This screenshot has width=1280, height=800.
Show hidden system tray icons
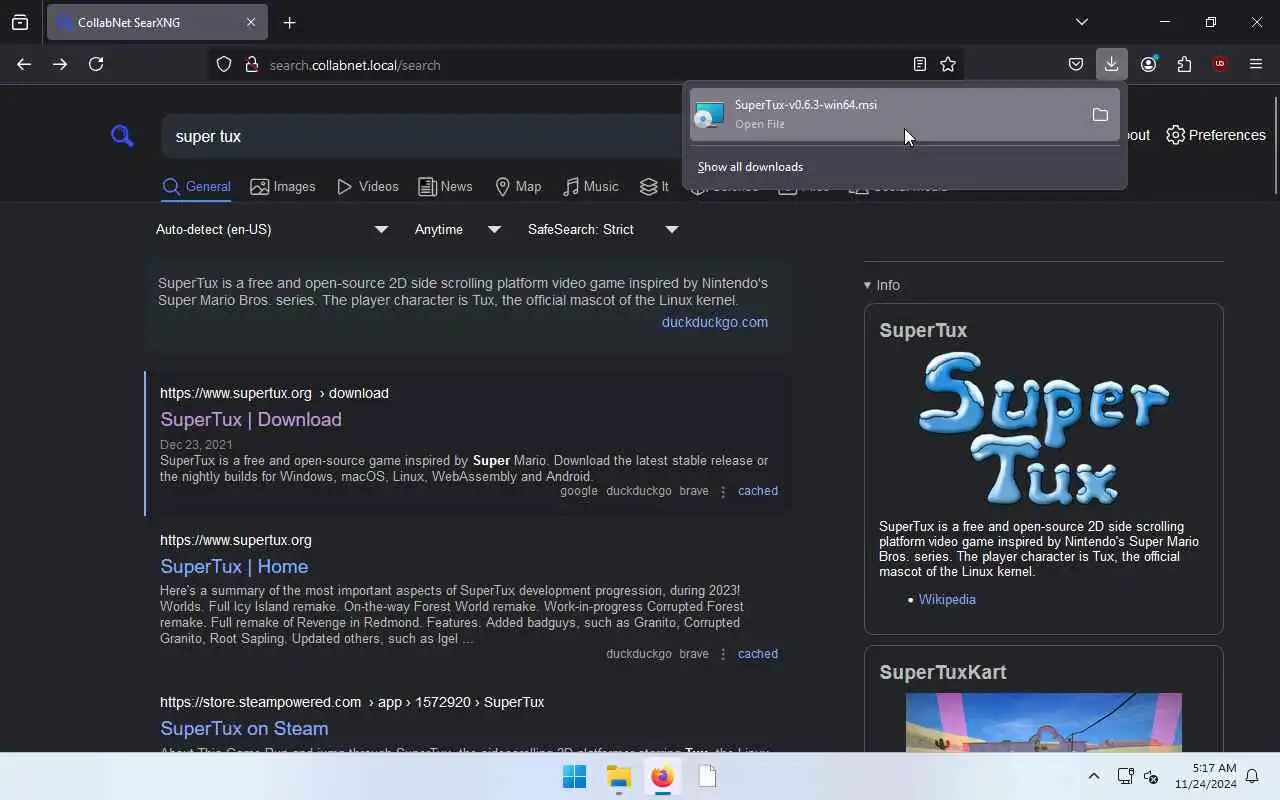pyautogui.click(x=1093, y=776)
